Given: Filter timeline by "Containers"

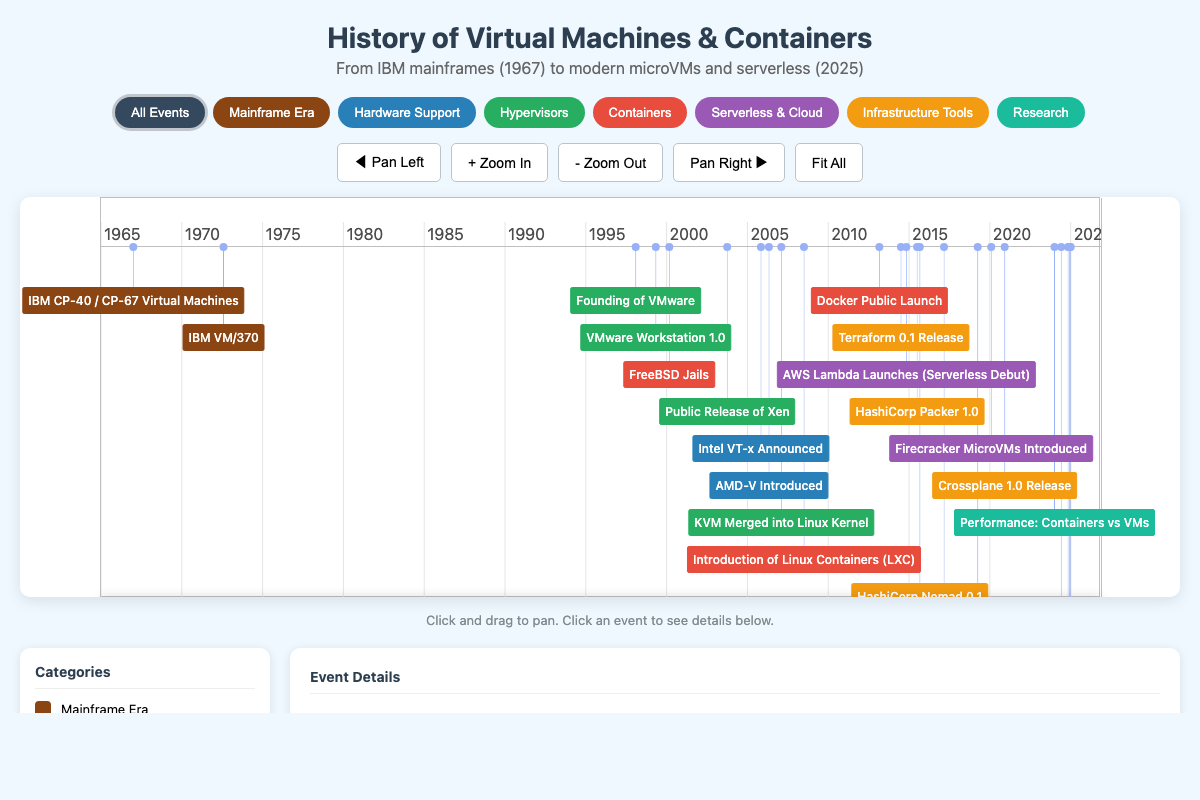Looking at the screenshot, I should click(x=639, y=112).
